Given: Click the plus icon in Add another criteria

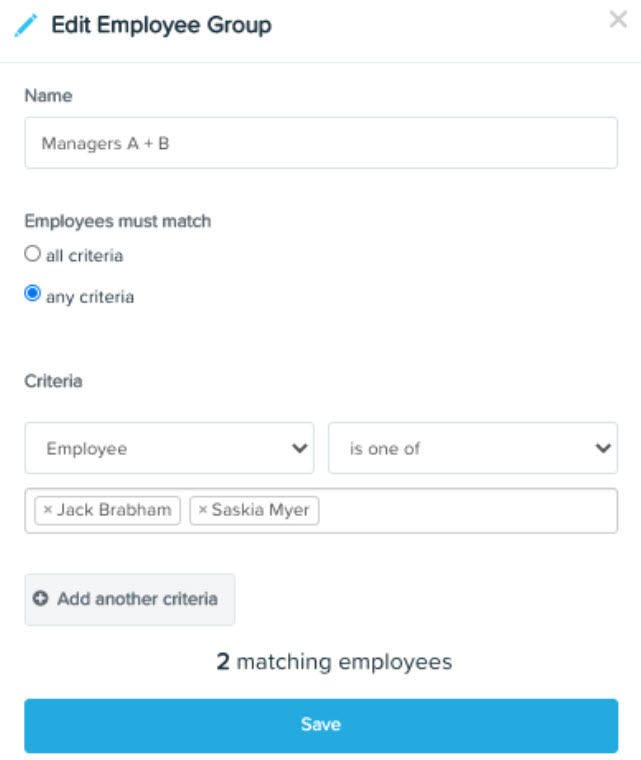Looking at the screenshot, I should pyautogui.click(x=40, y=599).
